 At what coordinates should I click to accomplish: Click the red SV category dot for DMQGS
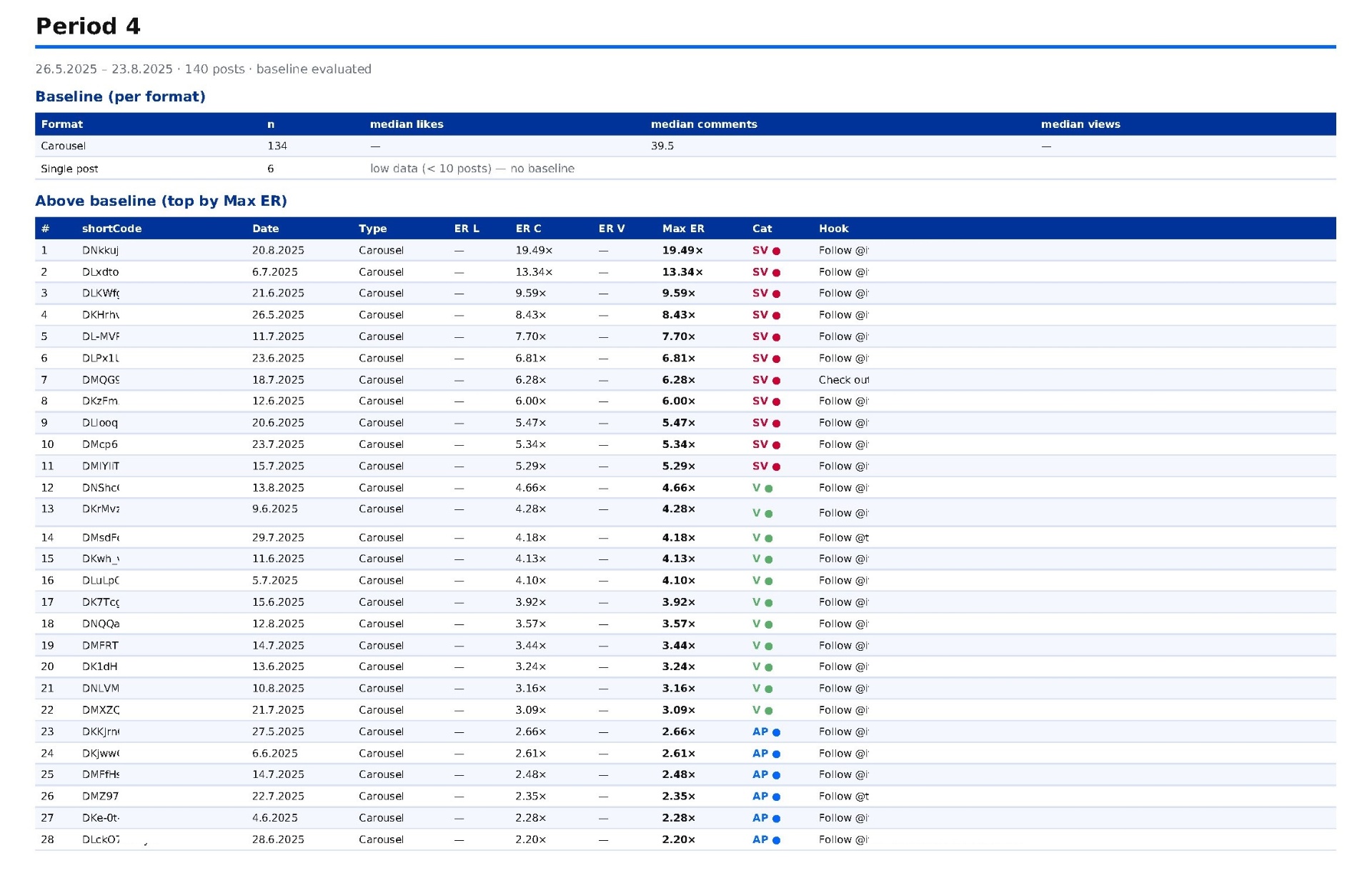(x=776, y=381)
